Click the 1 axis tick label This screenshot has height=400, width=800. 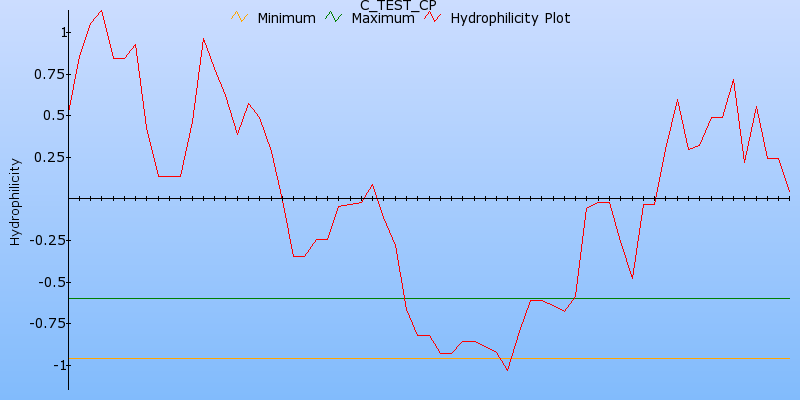coord(64,33)
